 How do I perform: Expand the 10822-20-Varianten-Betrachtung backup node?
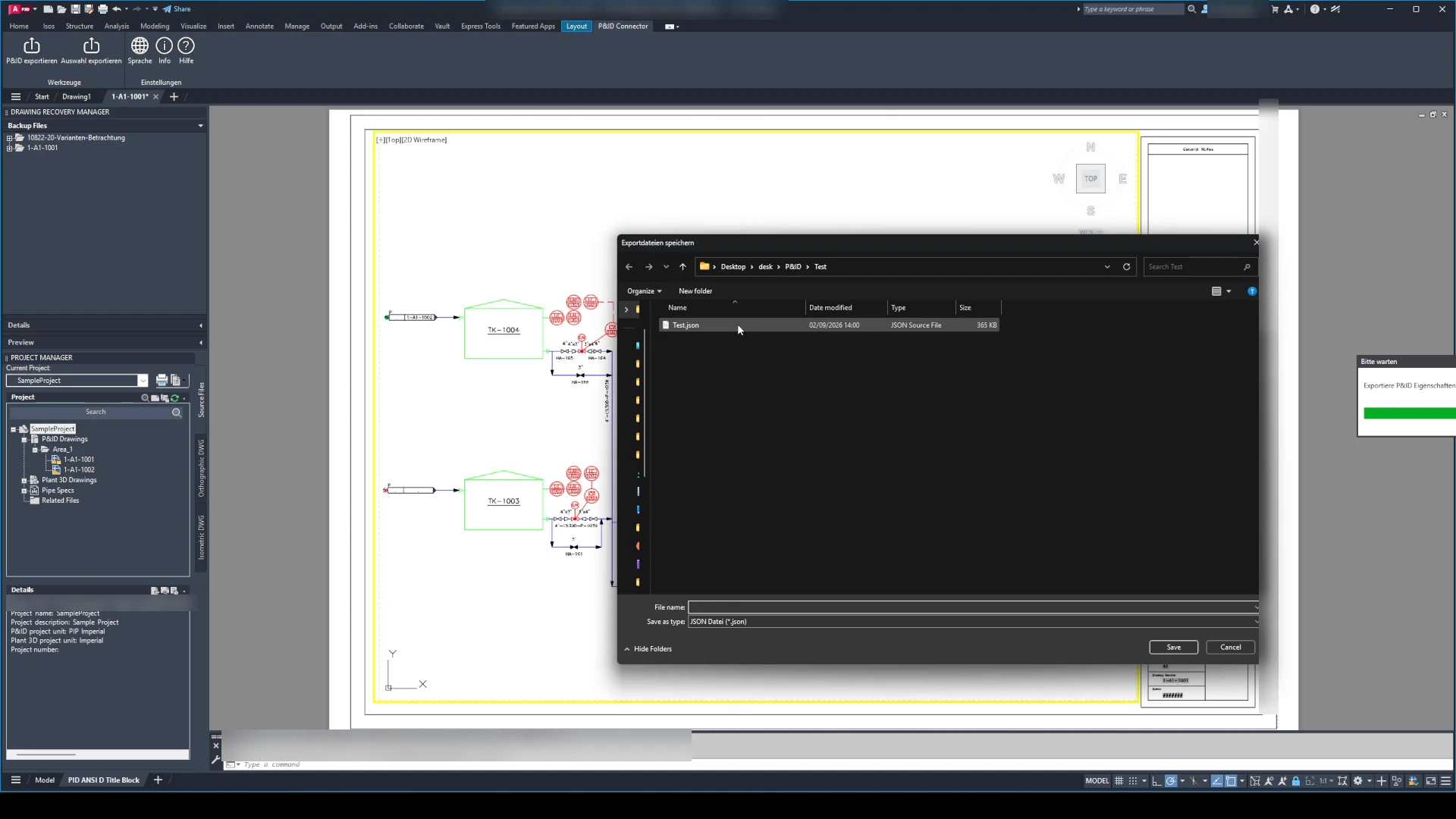click(9, 138)
